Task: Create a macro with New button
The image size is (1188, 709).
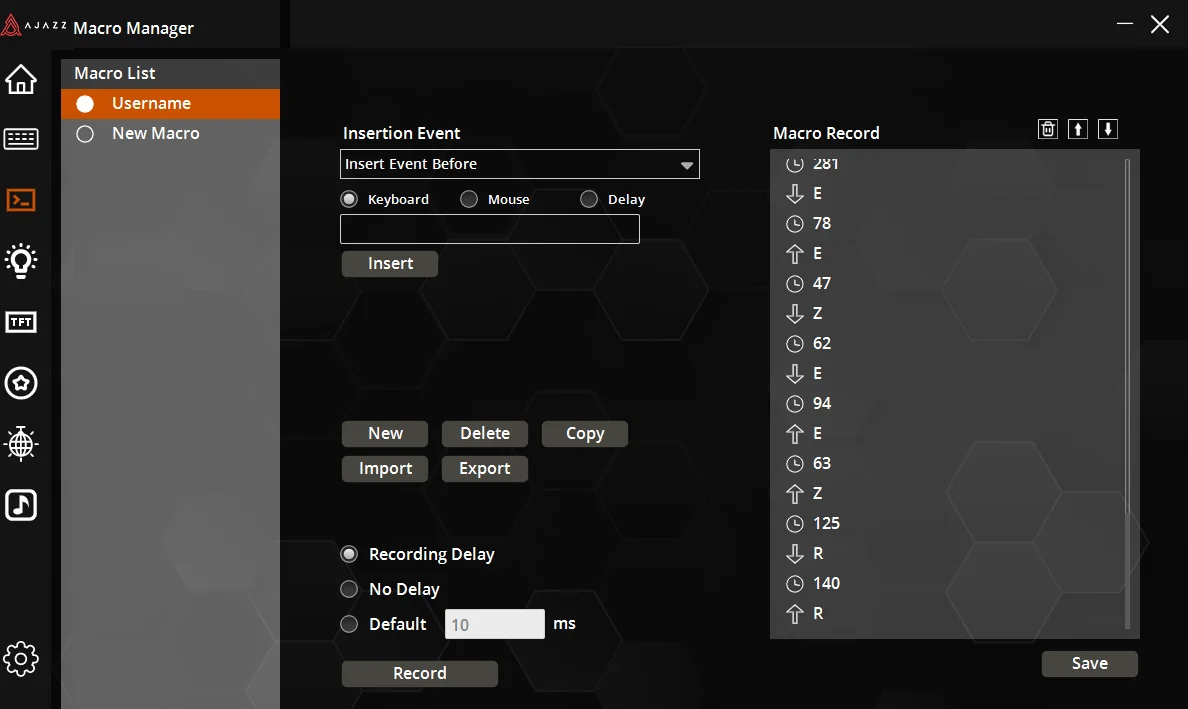Action: [385, 434]
